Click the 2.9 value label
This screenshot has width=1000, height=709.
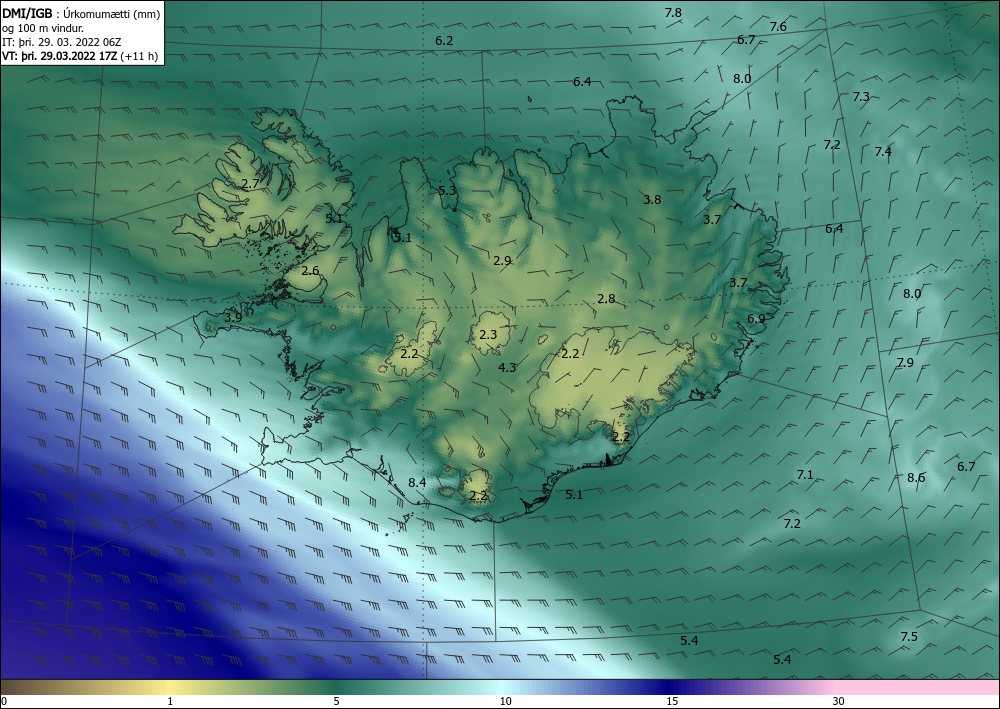click(503, 261)
